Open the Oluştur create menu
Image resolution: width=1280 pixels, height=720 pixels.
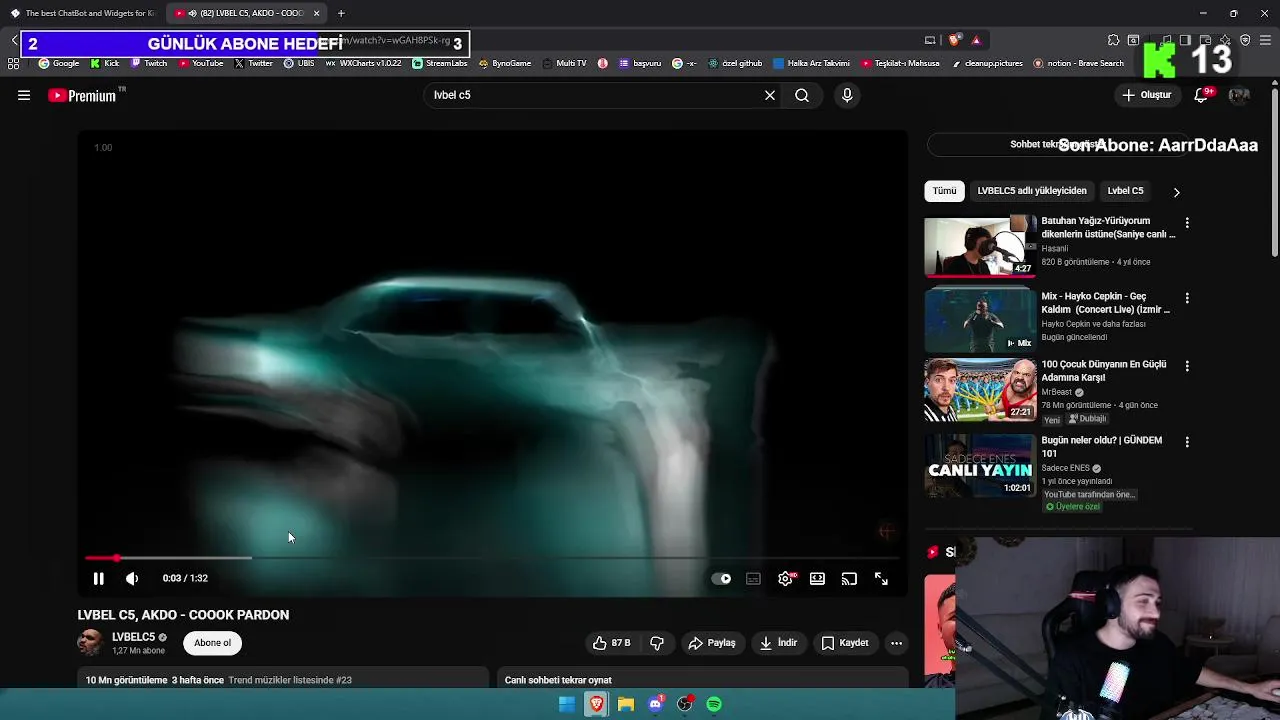click(1147, 95)
